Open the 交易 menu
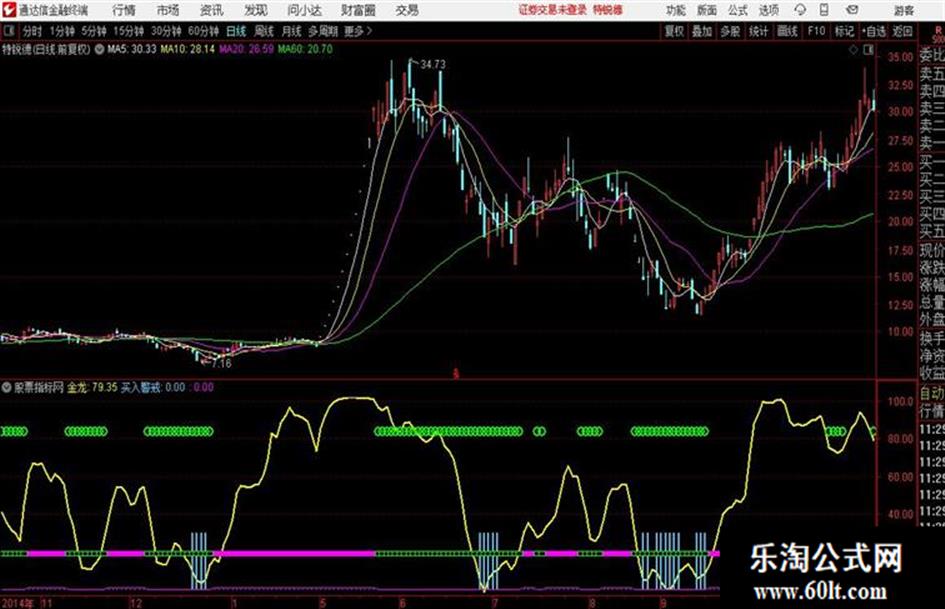Viewport: 945px width, 609px height. pos(407,10)
